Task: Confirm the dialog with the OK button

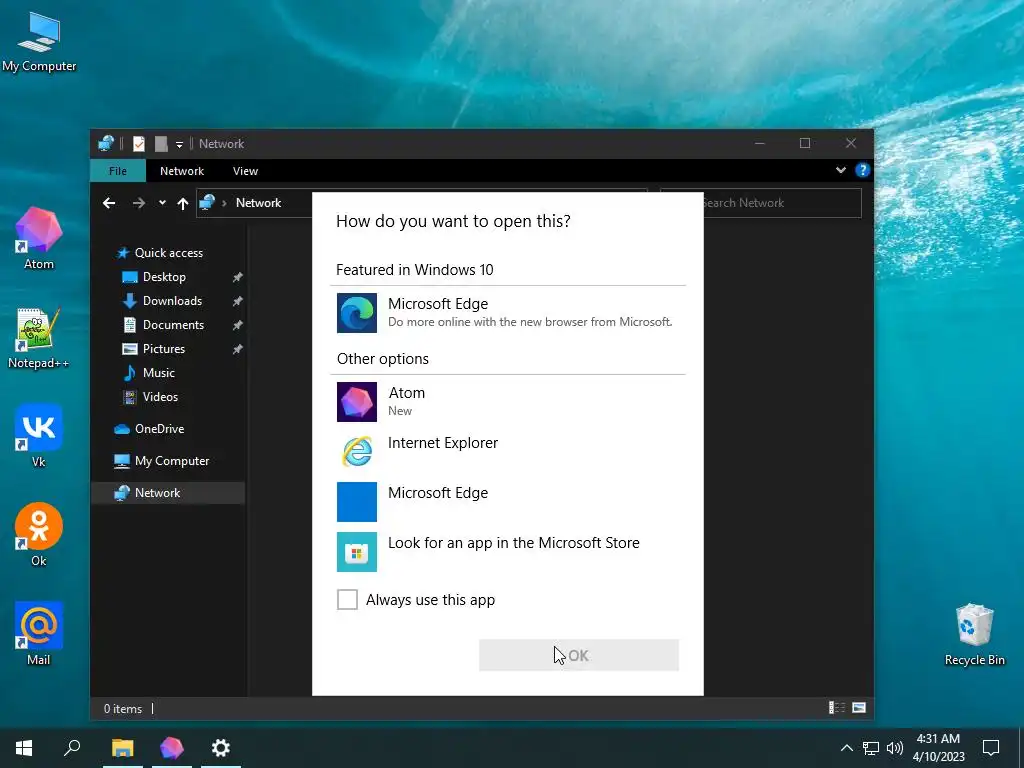Action: pyautogui.click(x=579, y=655)
